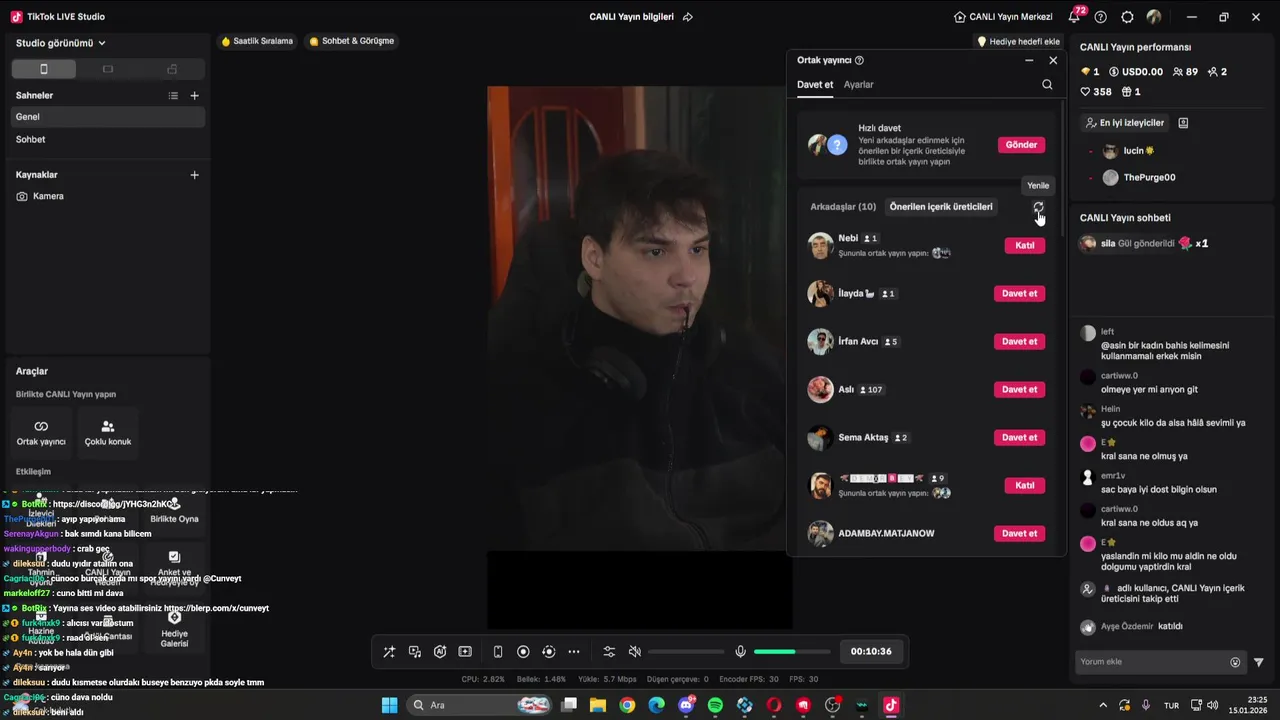1280x720 pixels.
Task: Join Nebi's co-host stream with Katıl
Action: (1025, 245)
